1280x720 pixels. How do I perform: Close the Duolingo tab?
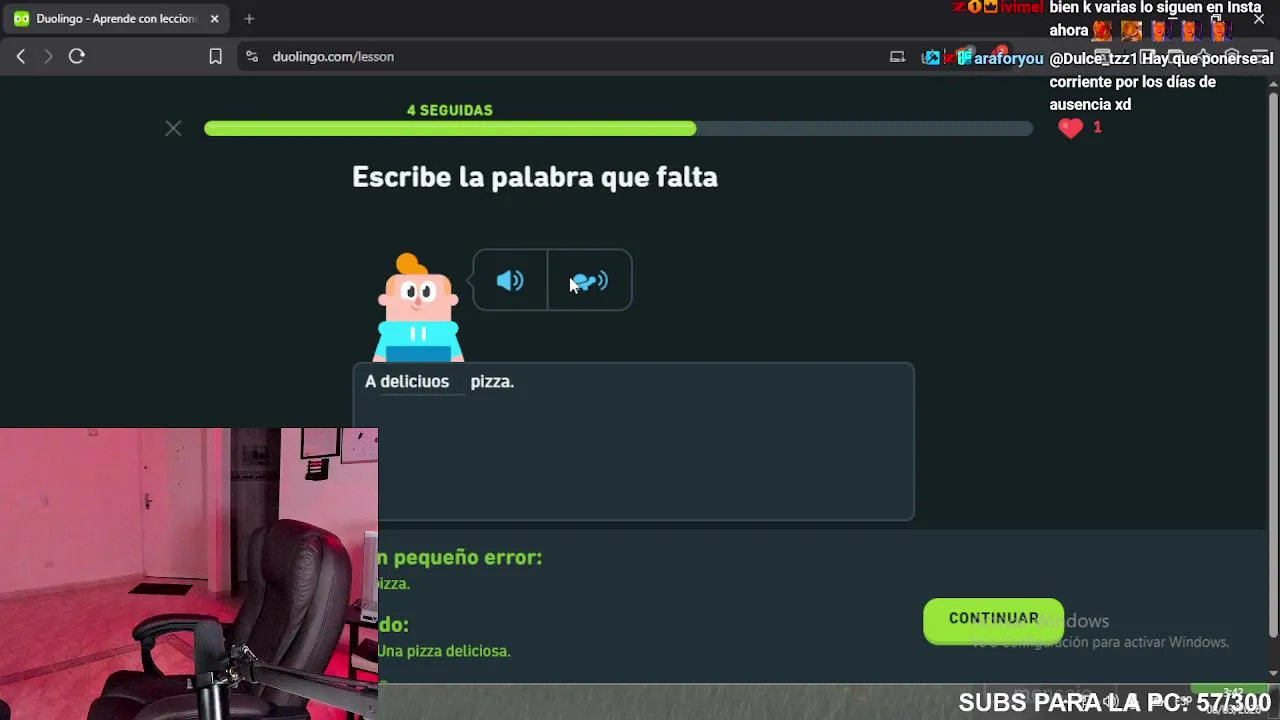pyautogui.click(x=214, y=19)
